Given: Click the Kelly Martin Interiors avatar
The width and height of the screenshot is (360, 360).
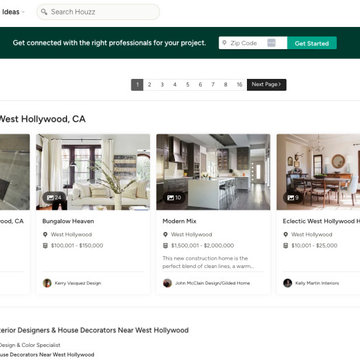Looking at the screenshot, I should coord(288,283).
